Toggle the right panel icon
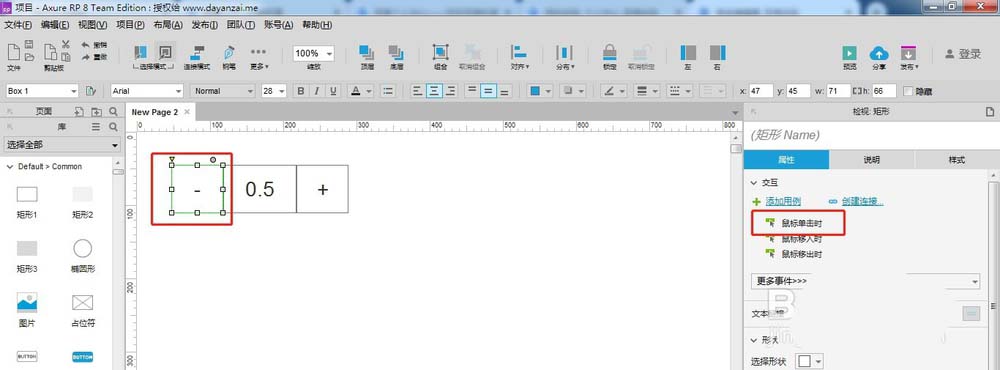 tap(717, 52)
